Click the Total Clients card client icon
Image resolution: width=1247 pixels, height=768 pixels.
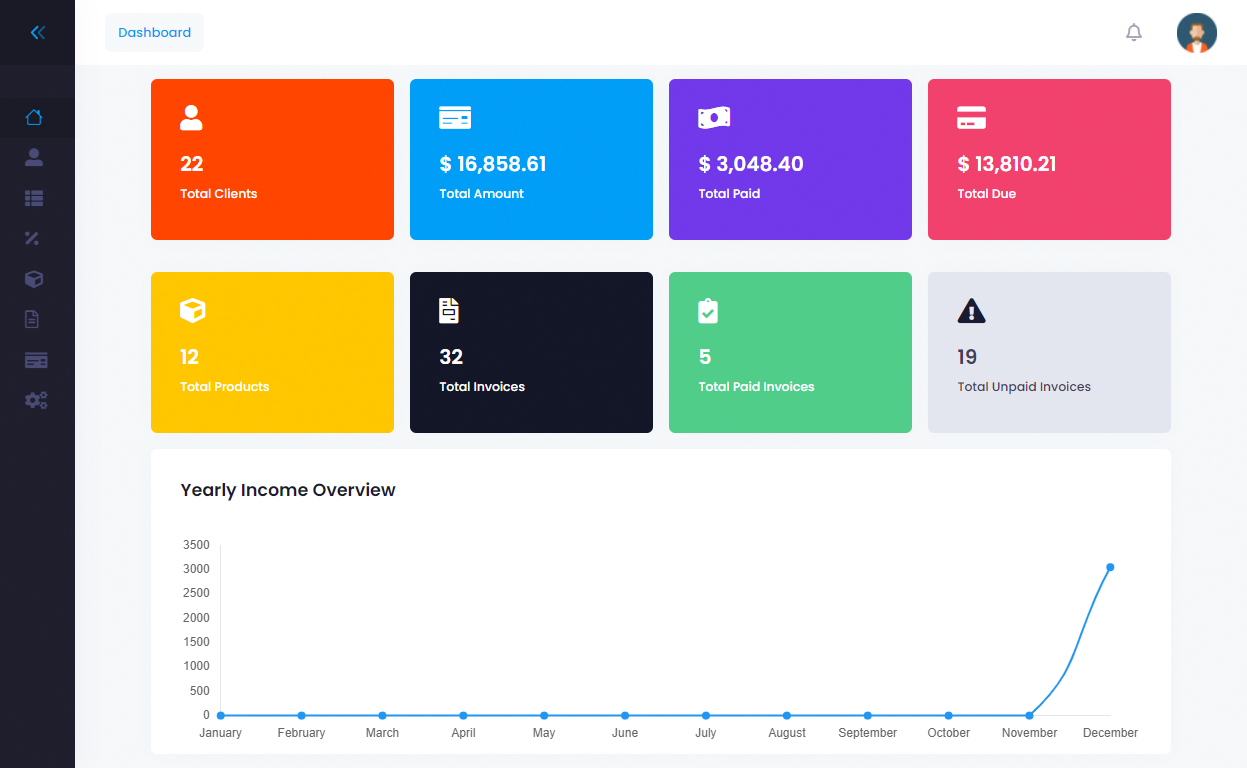pos(190,117)
